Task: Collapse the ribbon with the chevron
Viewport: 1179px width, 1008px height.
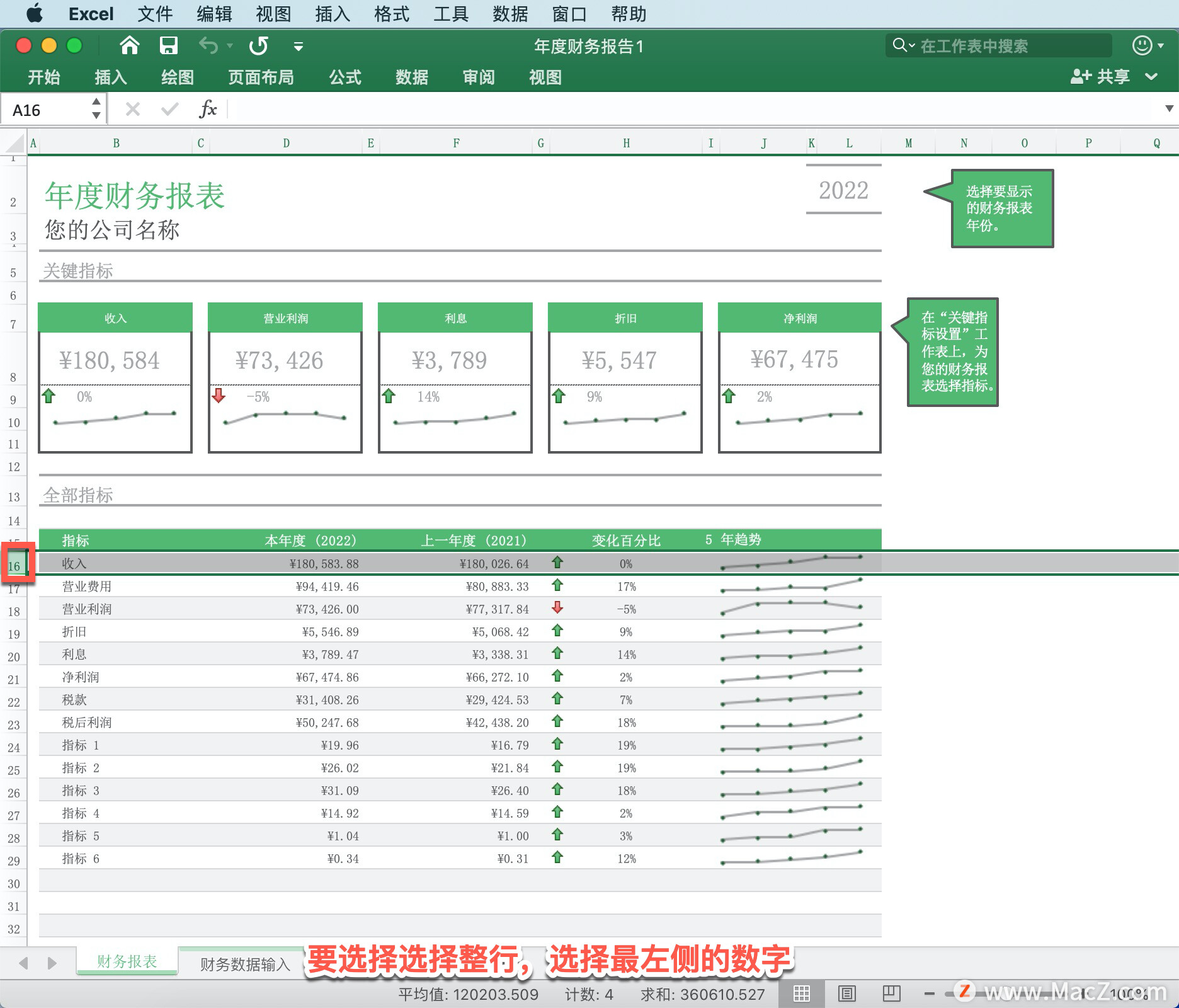Action: [1151, 77]
